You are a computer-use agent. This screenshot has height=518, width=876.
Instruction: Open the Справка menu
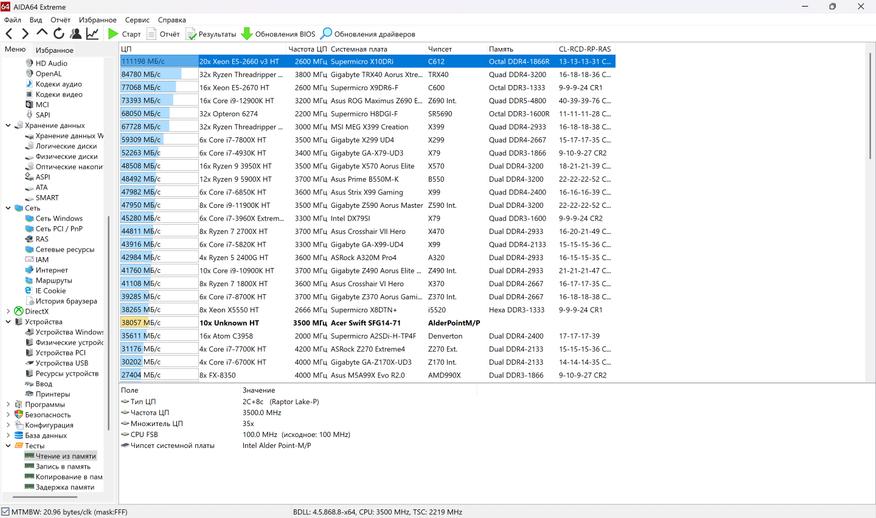(x=172, y=20)
